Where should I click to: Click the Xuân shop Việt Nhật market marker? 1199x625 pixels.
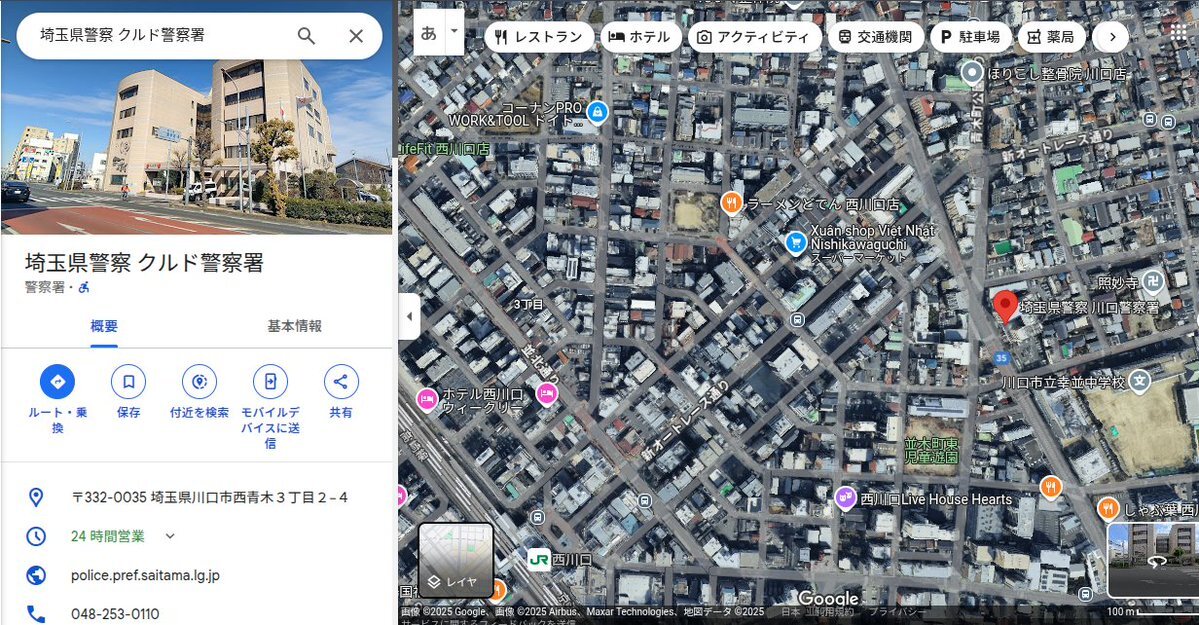click(796, 243)
